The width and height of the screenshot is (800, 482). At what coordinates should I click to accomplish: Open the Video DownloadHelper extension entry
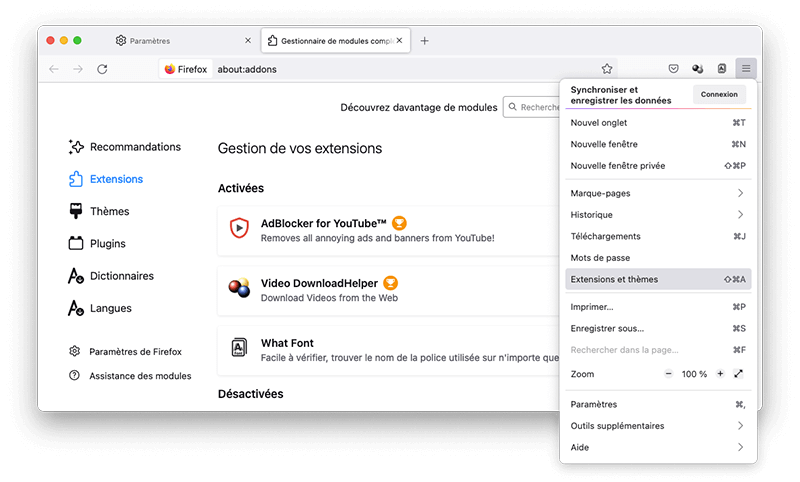tap(389, 290)
